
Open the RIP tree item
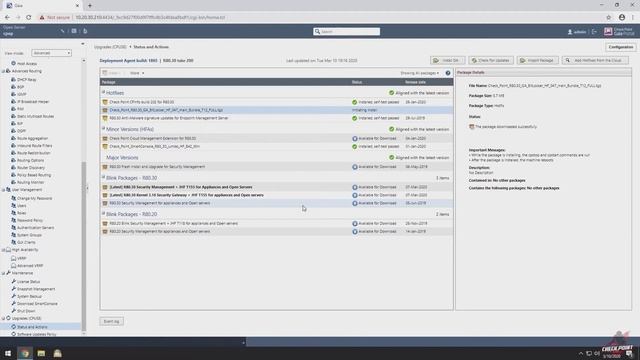tap(20, 124)
